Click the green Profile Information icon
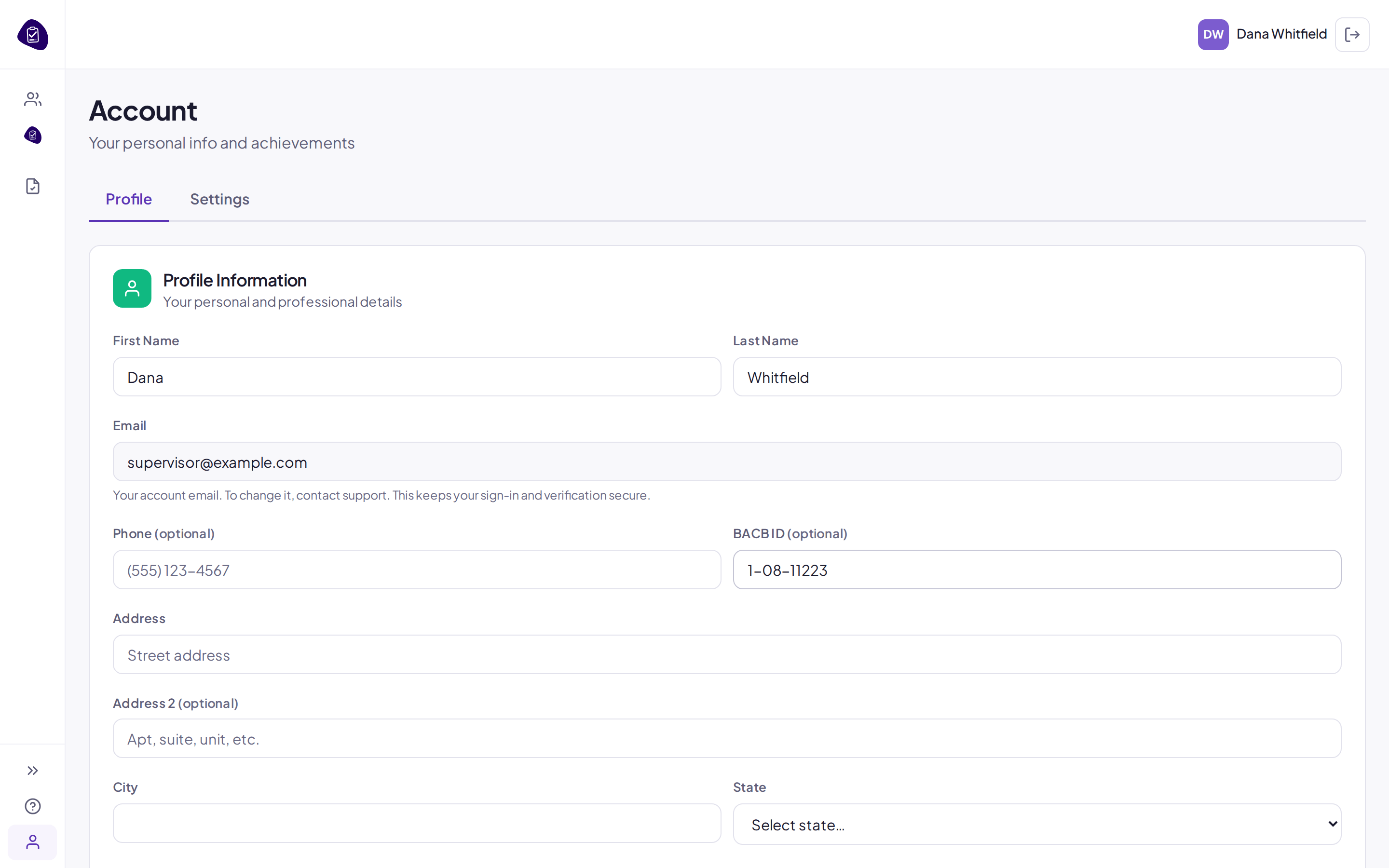Screen dimensions: 1389x868 pyautogui.click(x=132, y=288)
